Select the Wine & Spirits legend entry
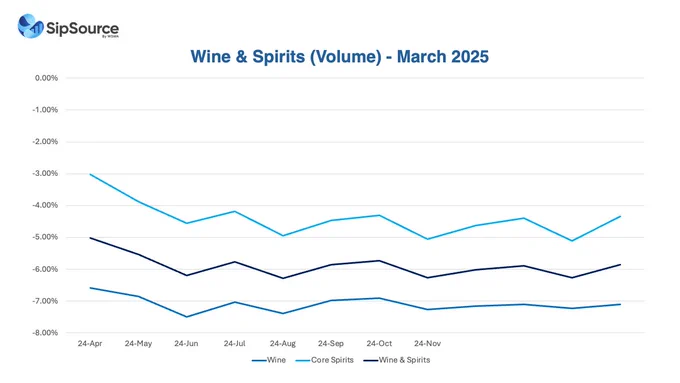The height and width of the screenshot is (383, 680). pos(396,360)
